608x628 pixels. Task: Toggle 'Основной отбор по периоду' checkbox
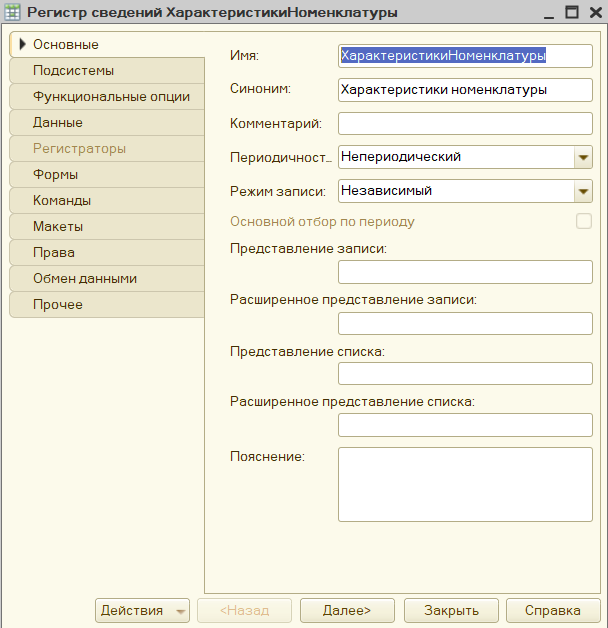(x=584, y=221)
